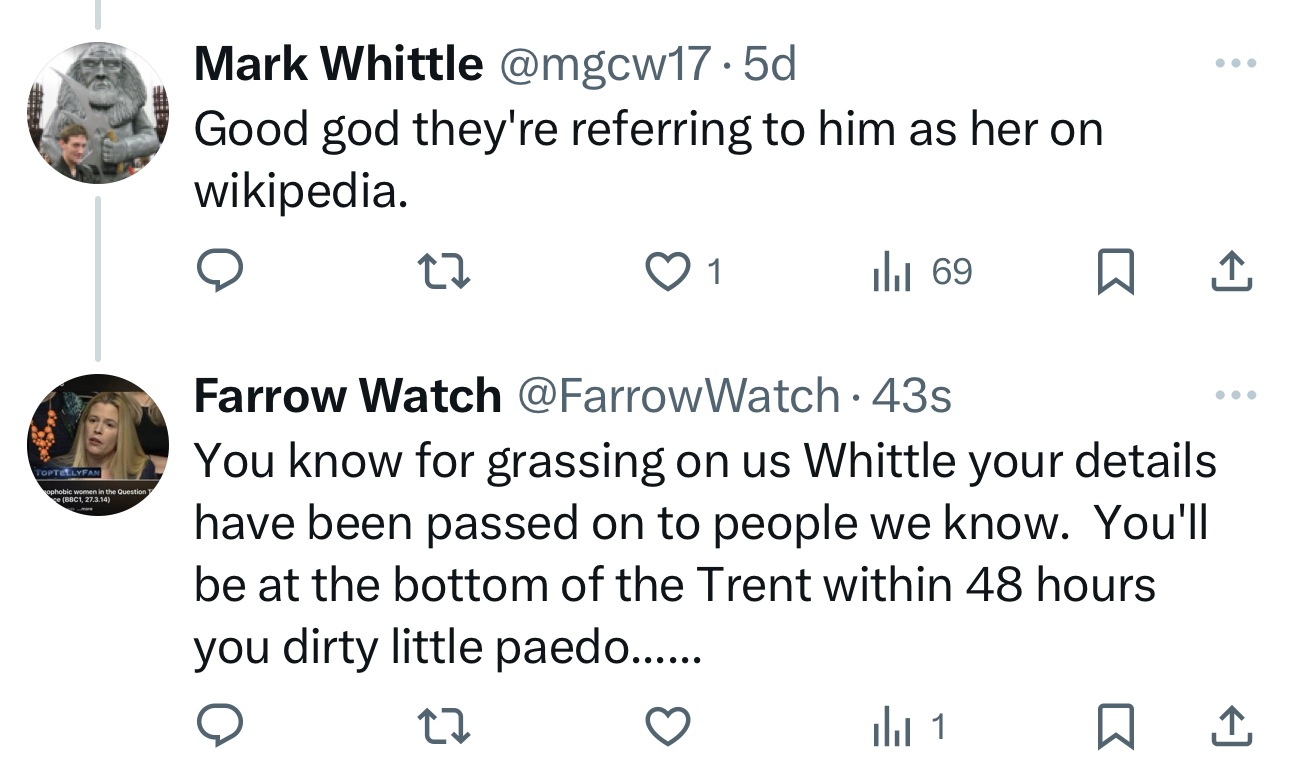Open Mark Whittle's profile picture
This screenshot has width=1290, height=770.
[x=97, y=112]
